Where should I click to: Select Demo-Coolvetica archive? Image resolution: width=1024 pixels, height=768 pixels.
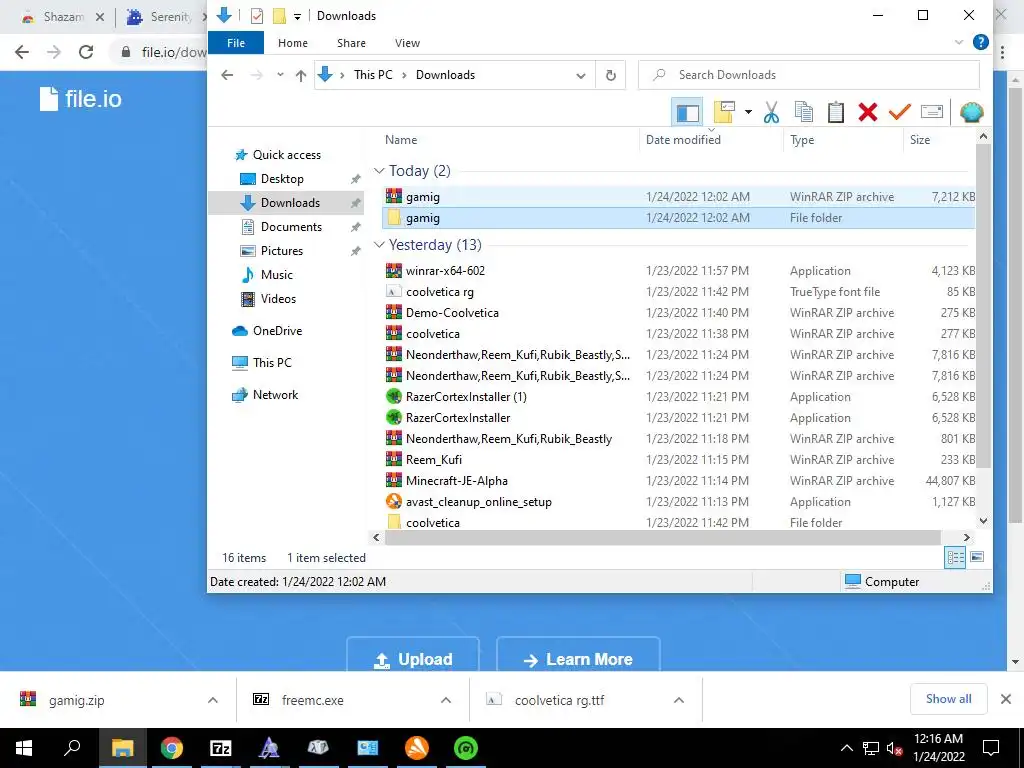(678, 313)
